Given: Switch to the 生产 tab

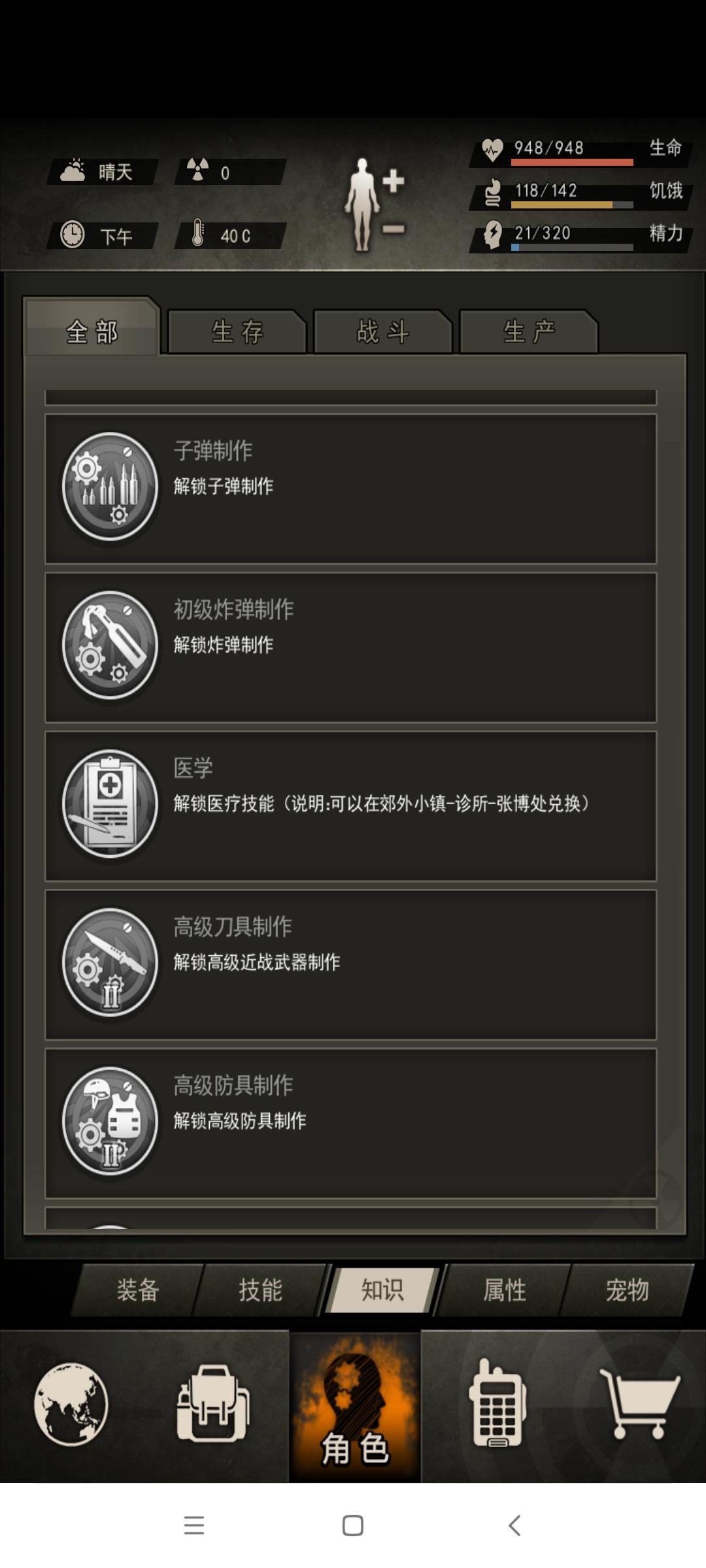Looking at the screenshot, I should coord(529,332).
